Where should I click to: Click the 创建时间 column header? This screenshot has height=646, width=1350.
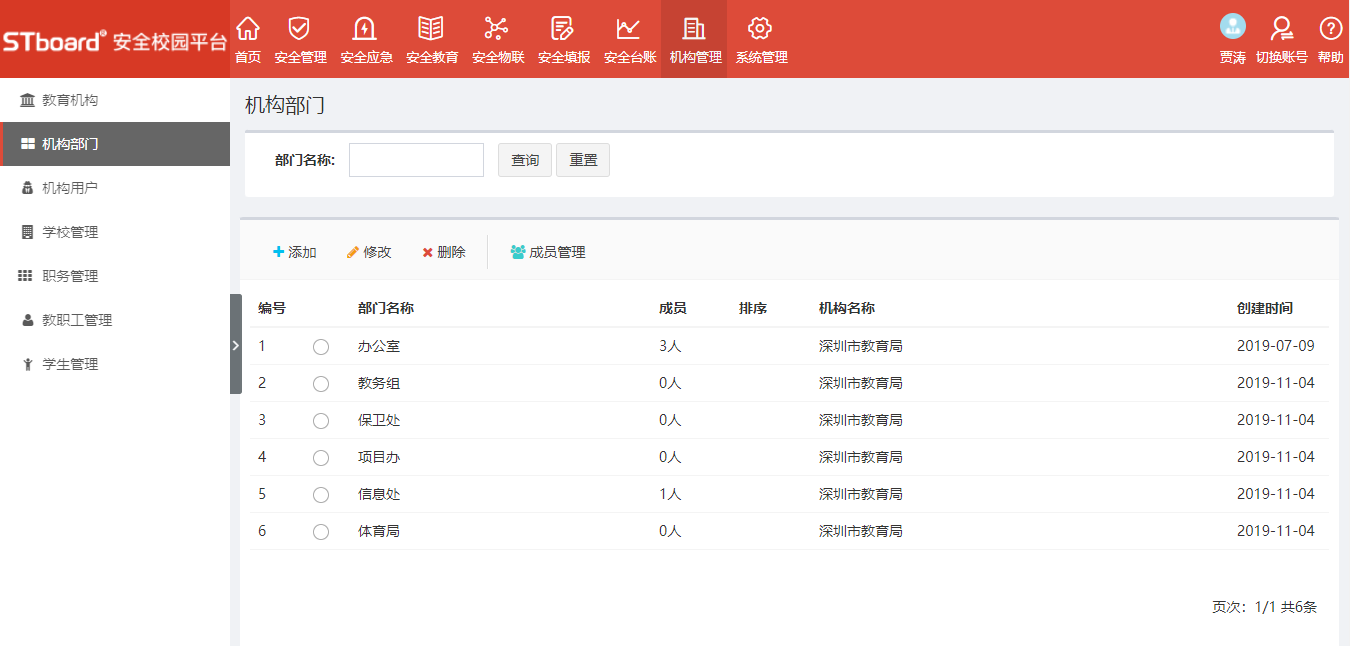(1265, 308)
